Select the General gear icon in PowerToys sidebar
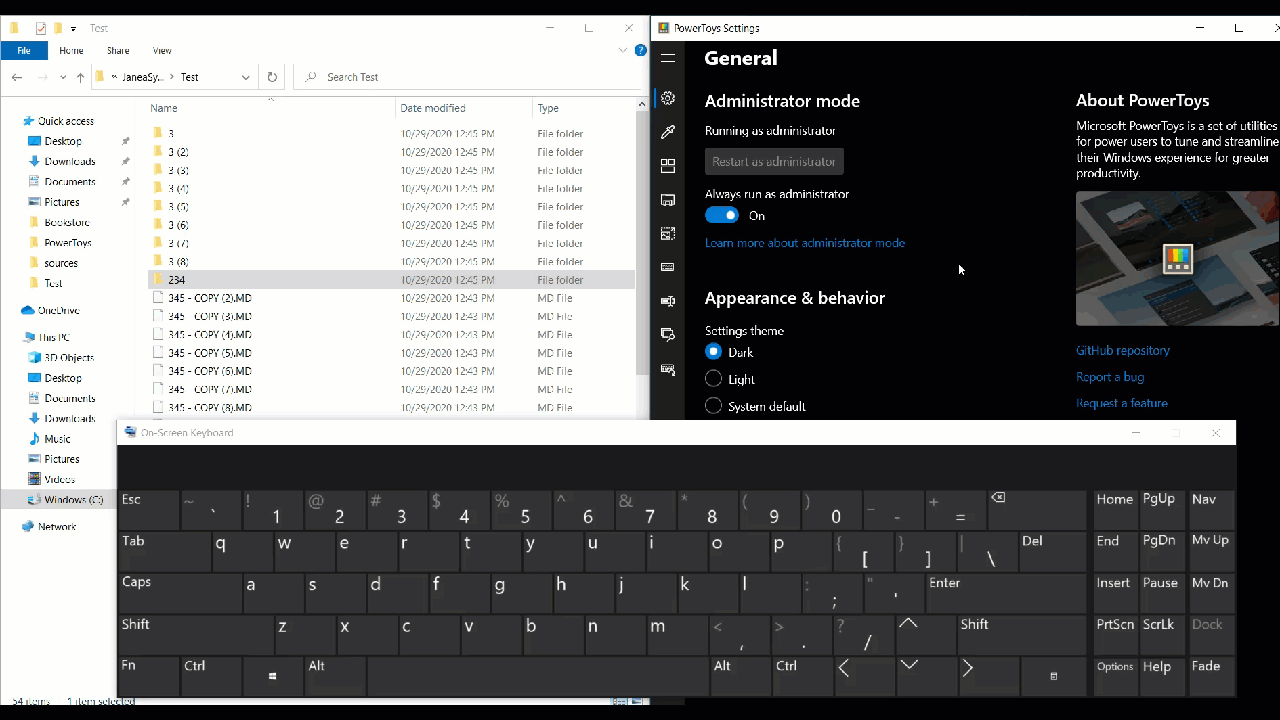Viewport: 1280px width, 720px height. click(668, 98)
